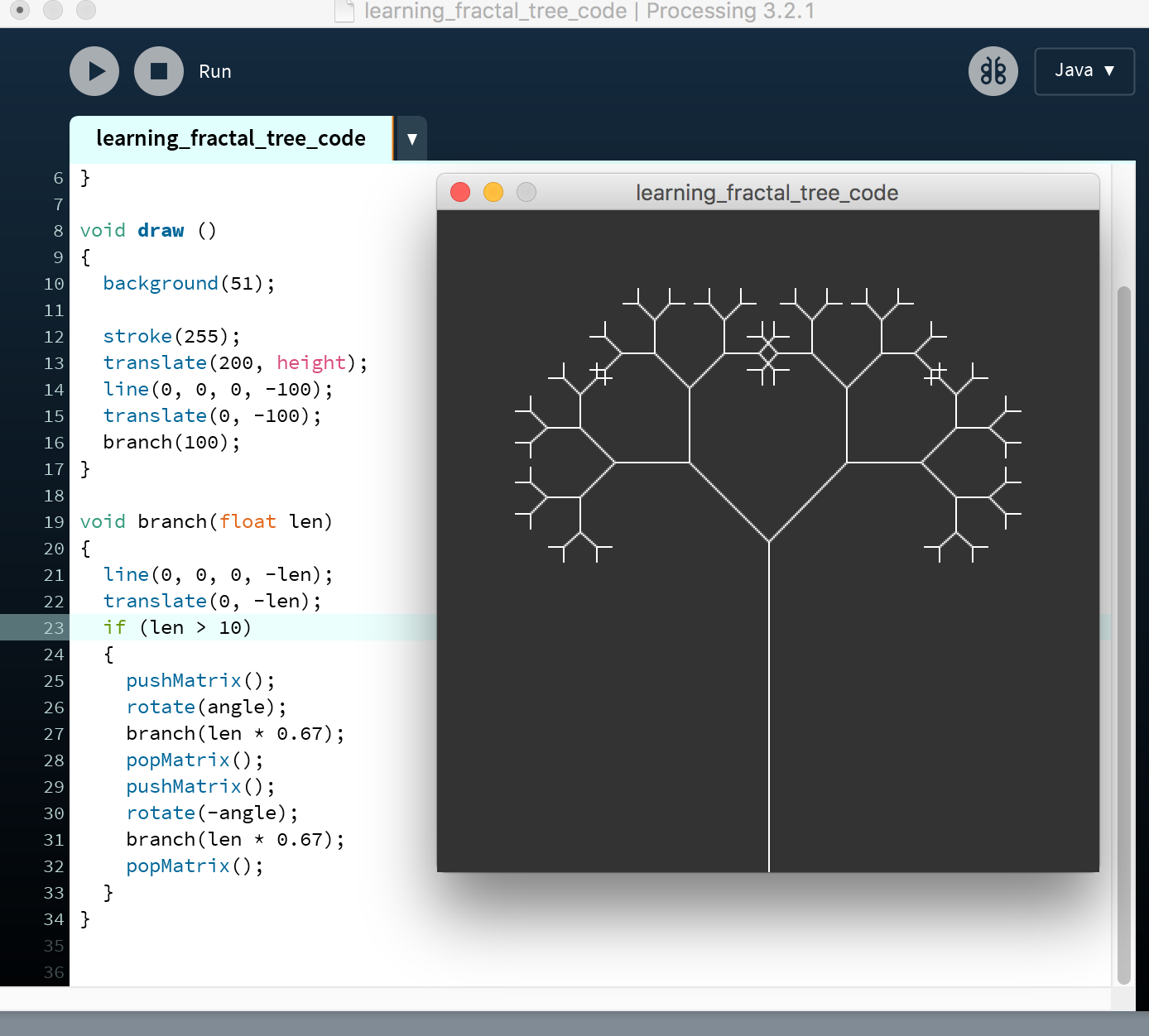1149x1036 pixels.
Task: Enable the debugger with the butterfly icon
Action: coord(993,71)
